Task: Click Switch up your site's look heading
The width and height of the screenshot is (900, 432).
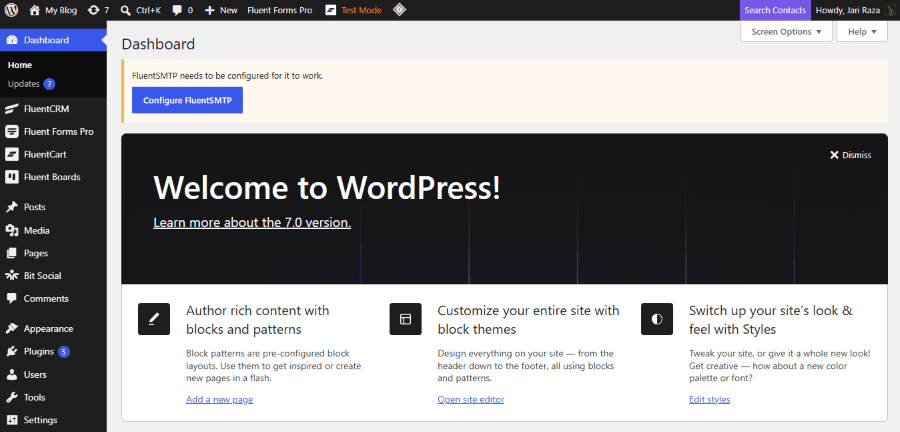Action: 771,320
